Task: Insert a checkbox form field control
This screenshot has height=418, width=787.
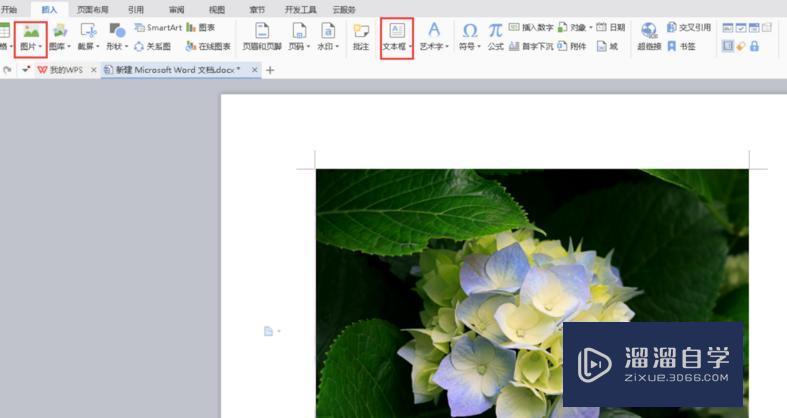Action: coord(741,28)
